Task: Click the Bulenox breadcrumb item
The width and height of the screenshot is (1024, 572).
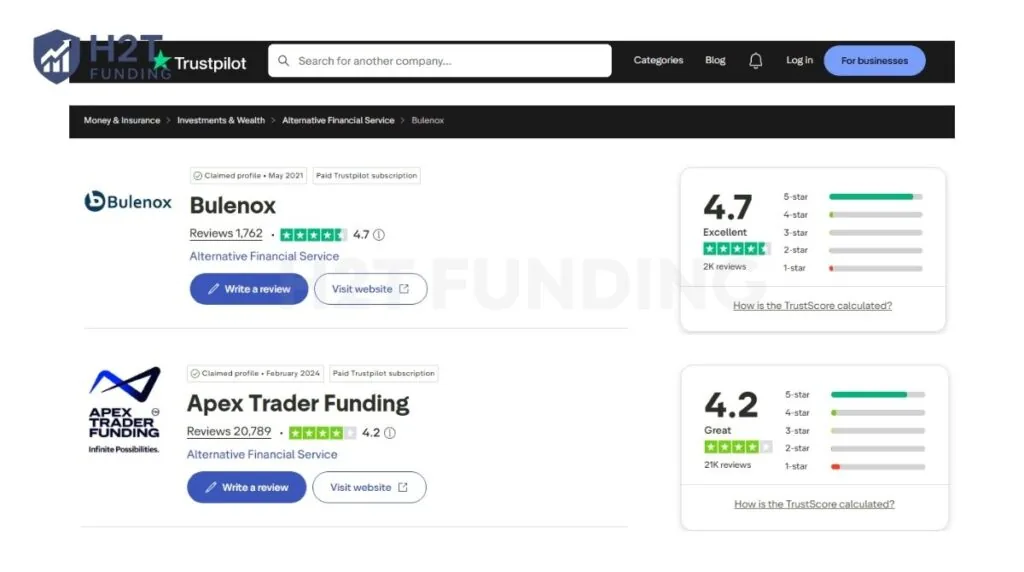Action: point(428,120)
